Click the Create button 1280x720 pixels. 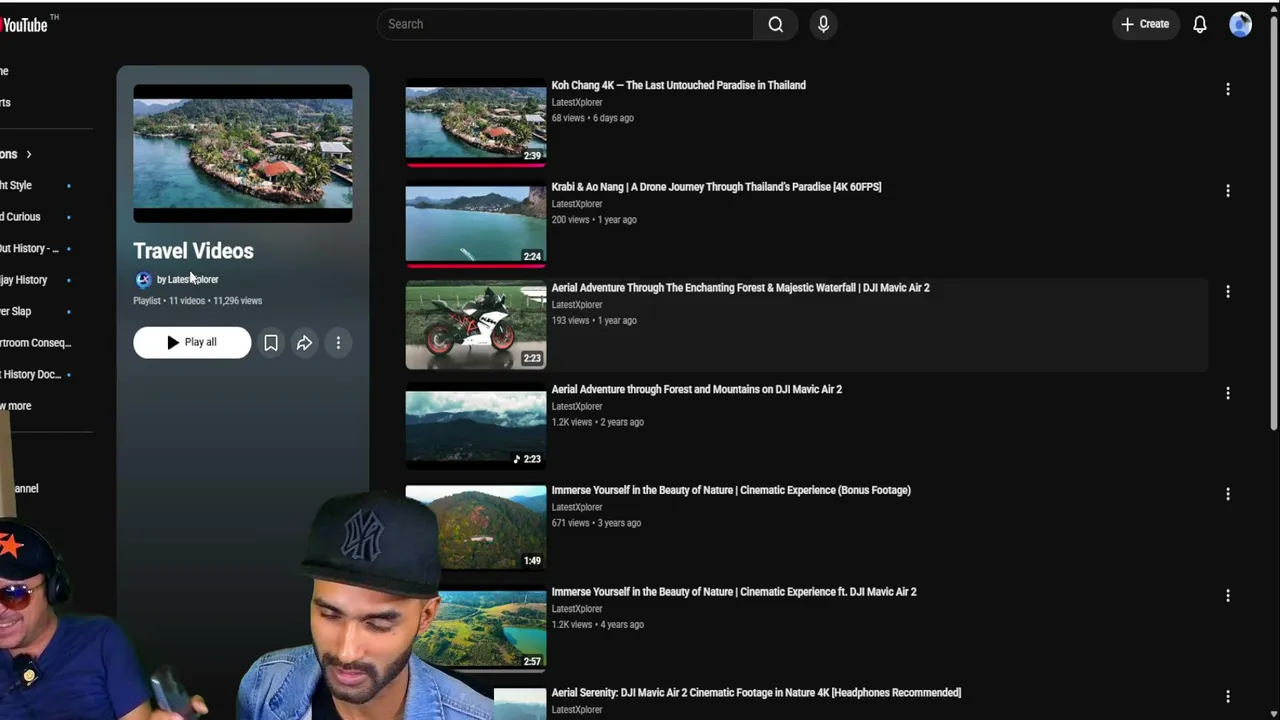pos(1145,24)
